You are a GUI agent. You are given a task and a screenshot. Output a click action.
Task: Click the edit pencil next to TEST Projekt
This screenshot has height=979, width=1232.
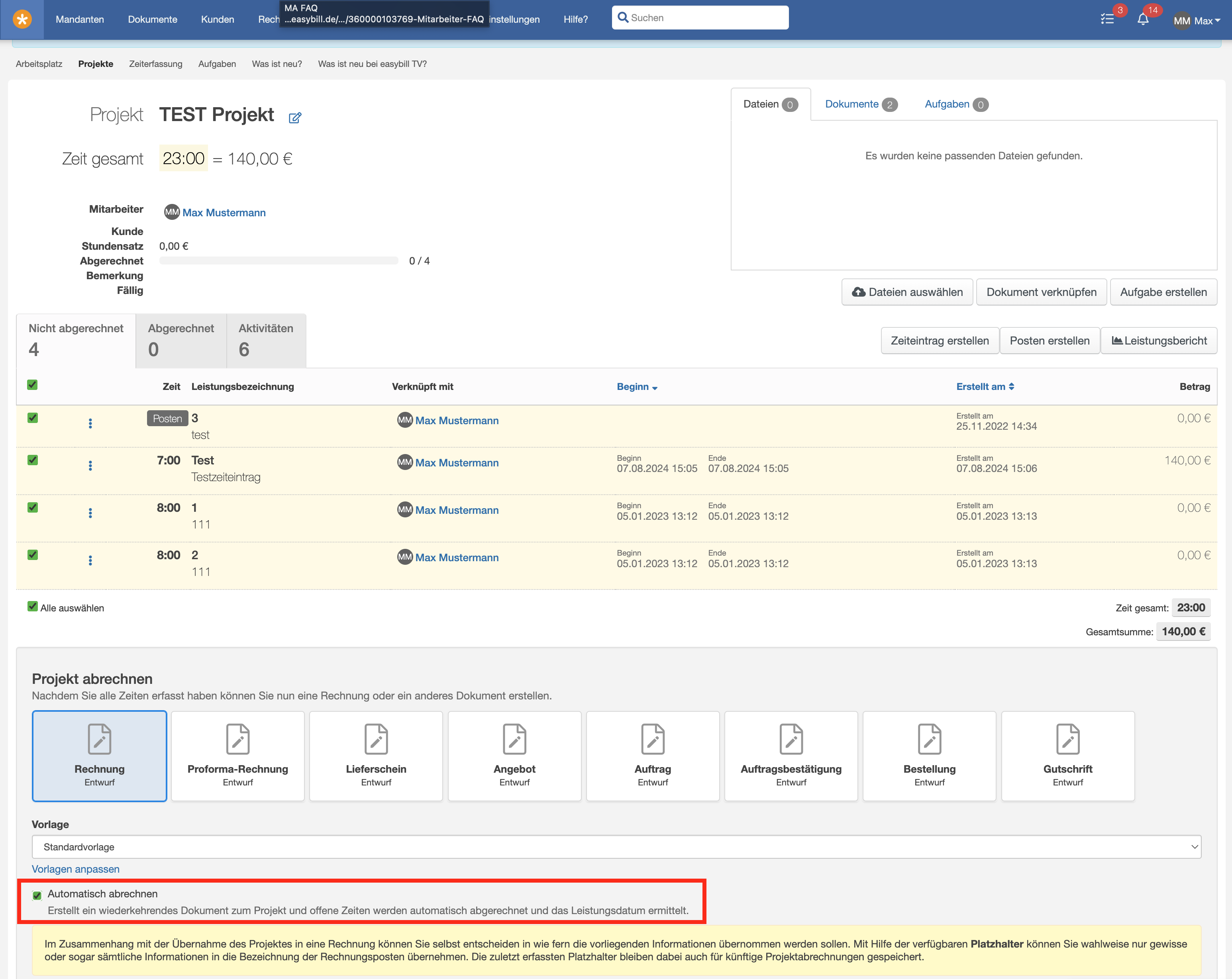pyautogui.click(x=295, y=117)
